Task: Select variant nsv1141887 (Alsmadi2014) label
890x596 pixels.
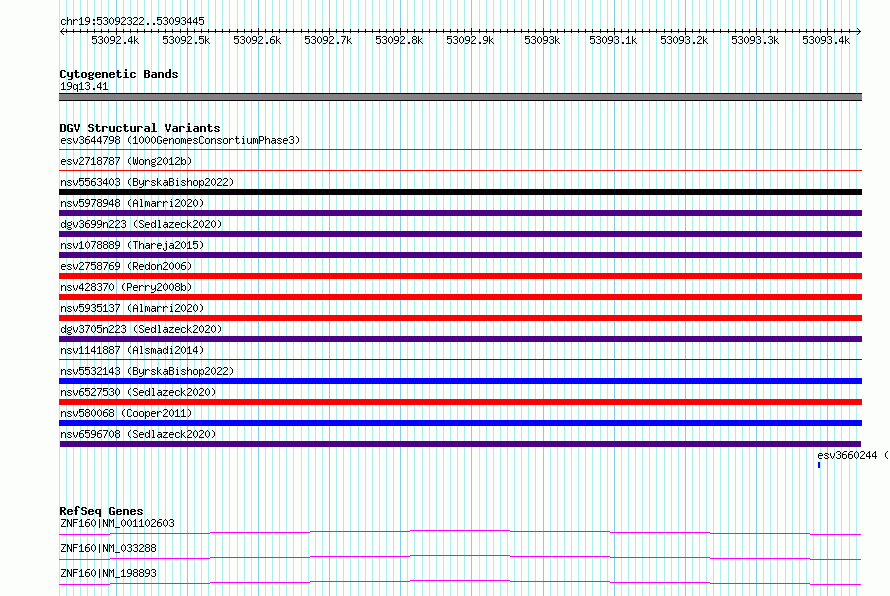Action: pos(132,350)
